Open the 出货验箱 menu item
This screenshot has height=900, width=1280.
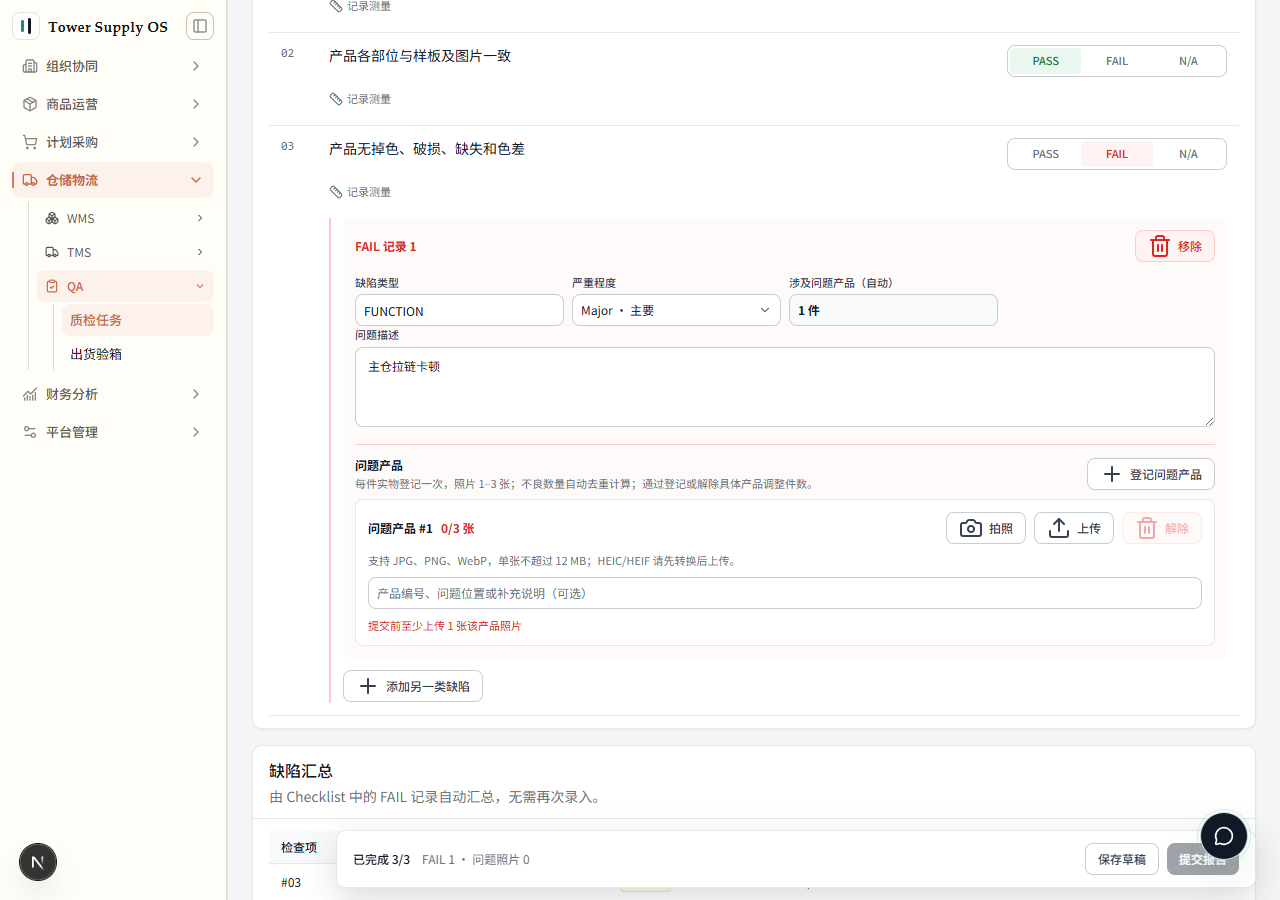[138, 354]
